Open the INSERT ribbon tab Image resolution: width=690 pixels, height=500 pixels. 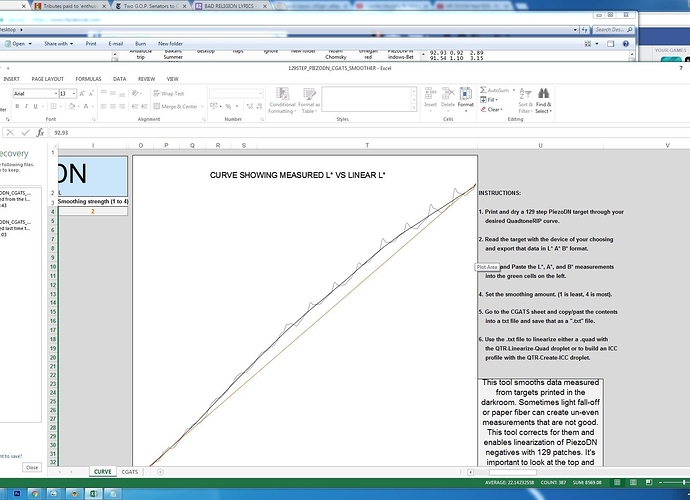11,79
